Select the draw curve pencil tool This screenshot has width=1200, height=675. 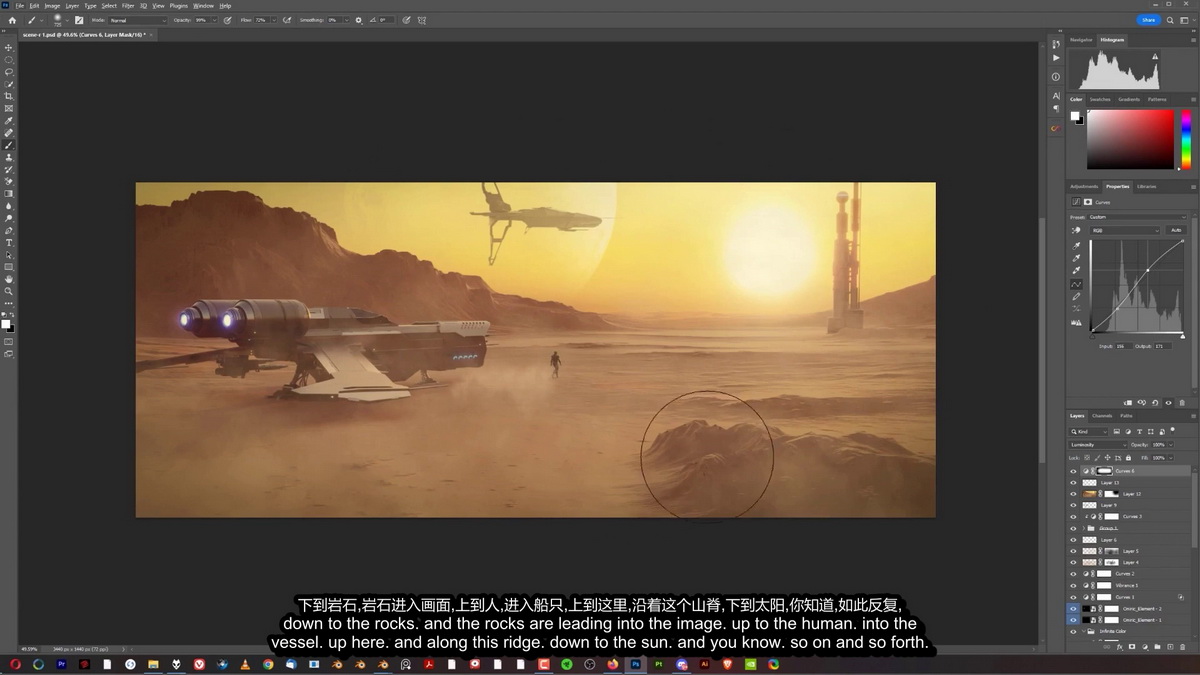pos(1077,297)
